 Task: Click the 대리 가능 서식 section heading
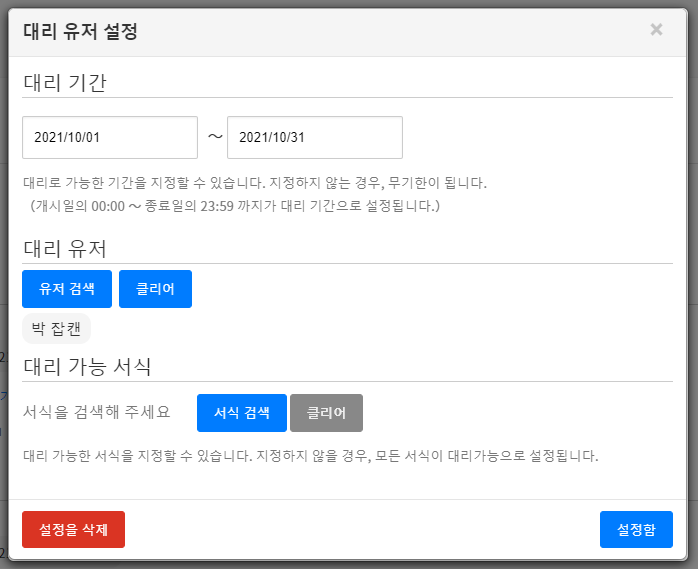[86, 365]
